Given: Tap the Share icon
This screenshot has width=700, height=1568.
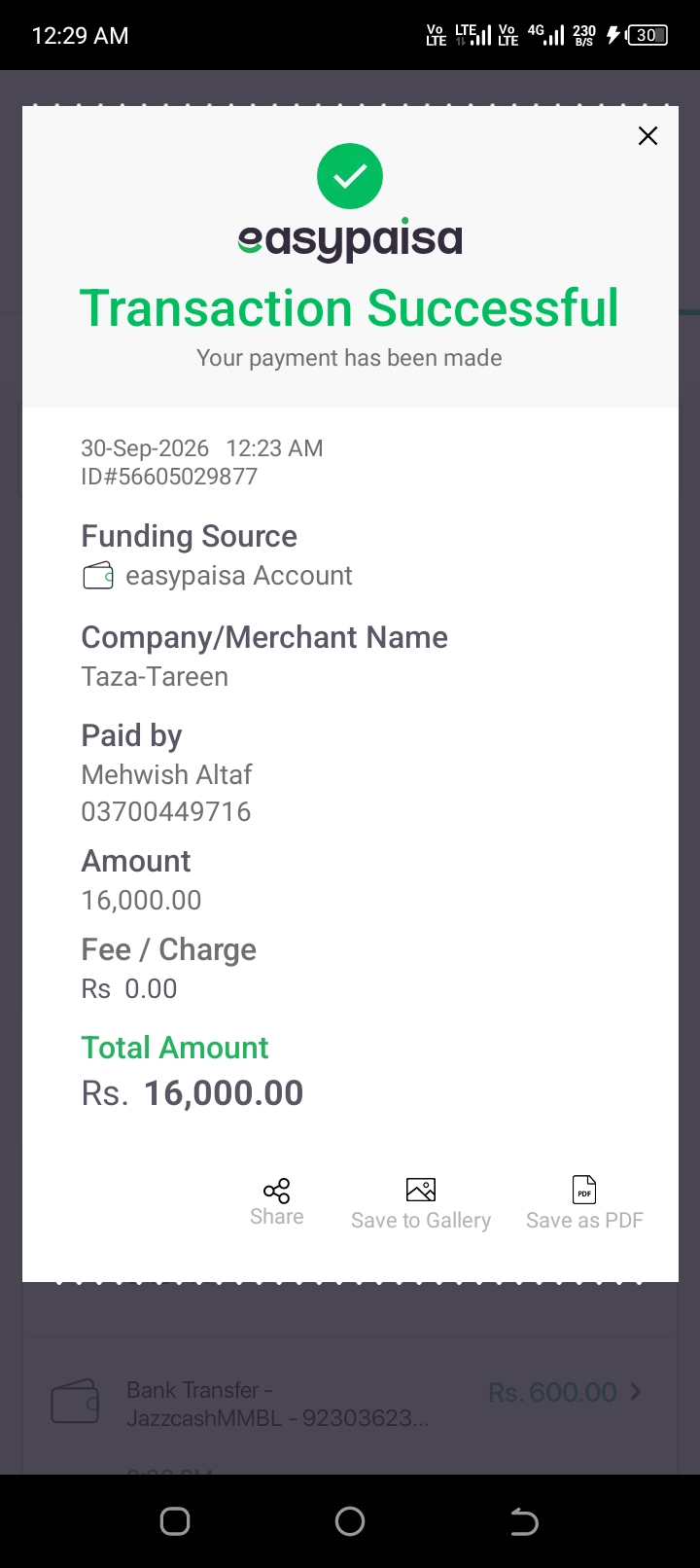Looking at the screenshot, I should tap(276, 1191).
